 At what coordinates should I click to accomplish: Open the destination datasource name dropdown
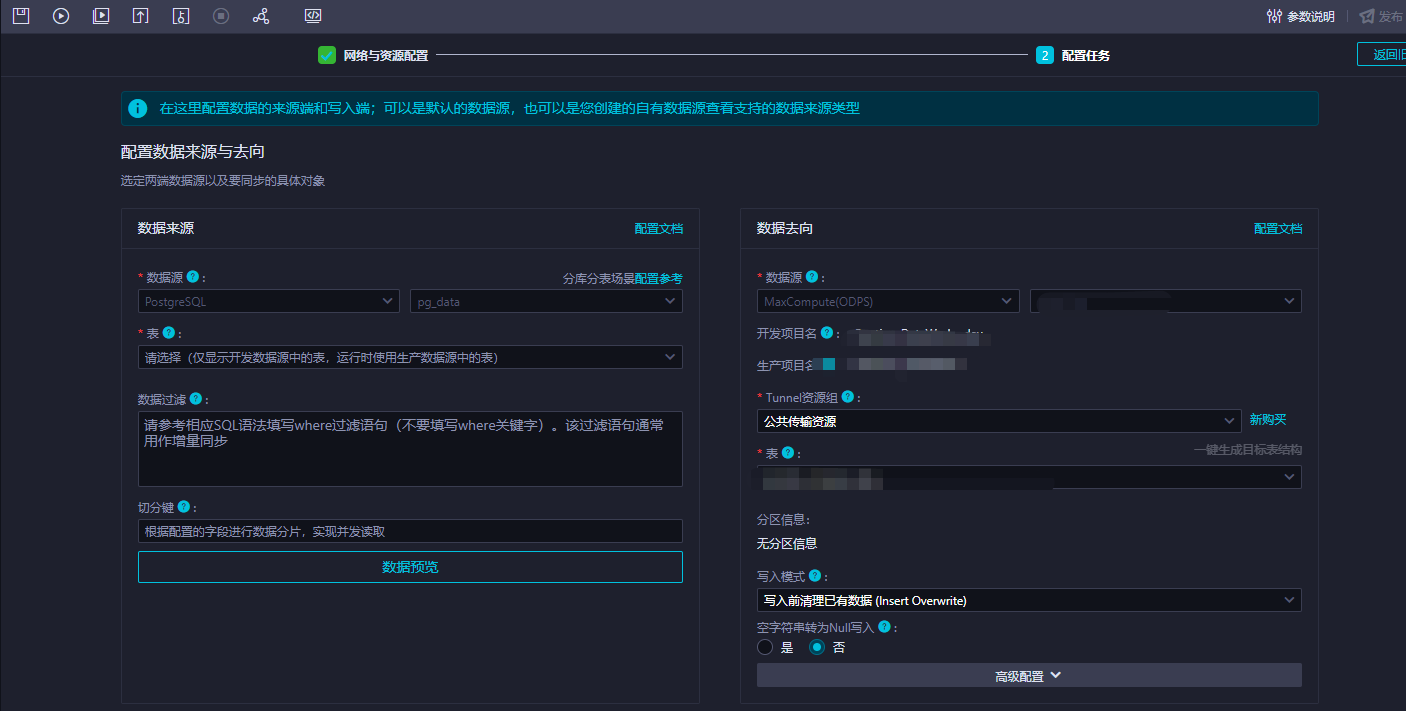tap(1165, 301)
